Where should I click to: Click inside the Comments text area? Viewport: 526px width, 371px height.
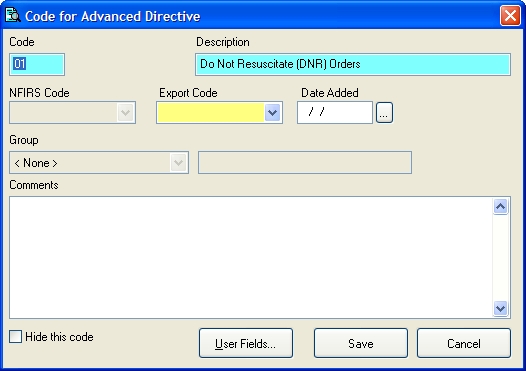pos(251,257)
